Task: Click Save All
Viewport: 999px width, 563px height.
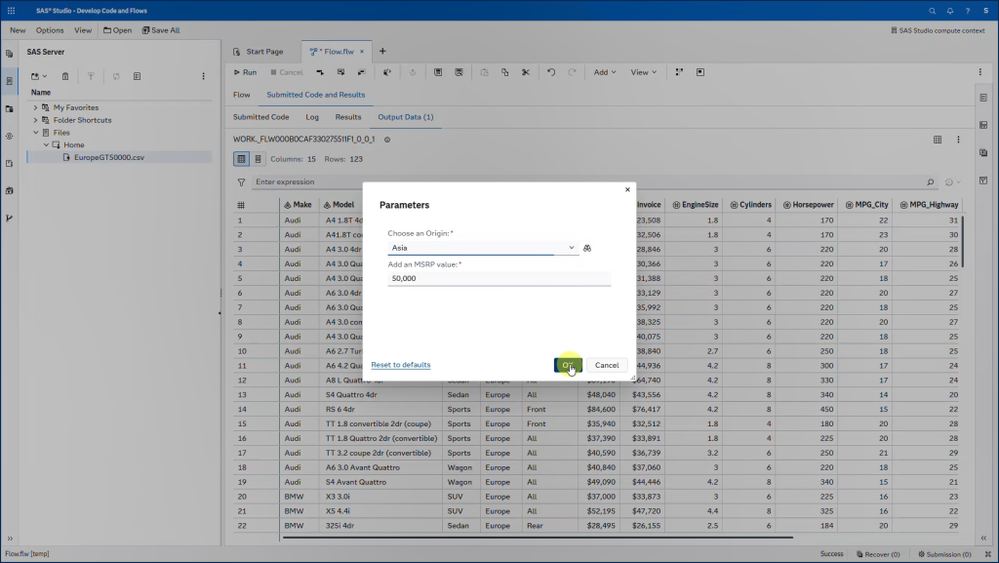Action: [161, 30]
